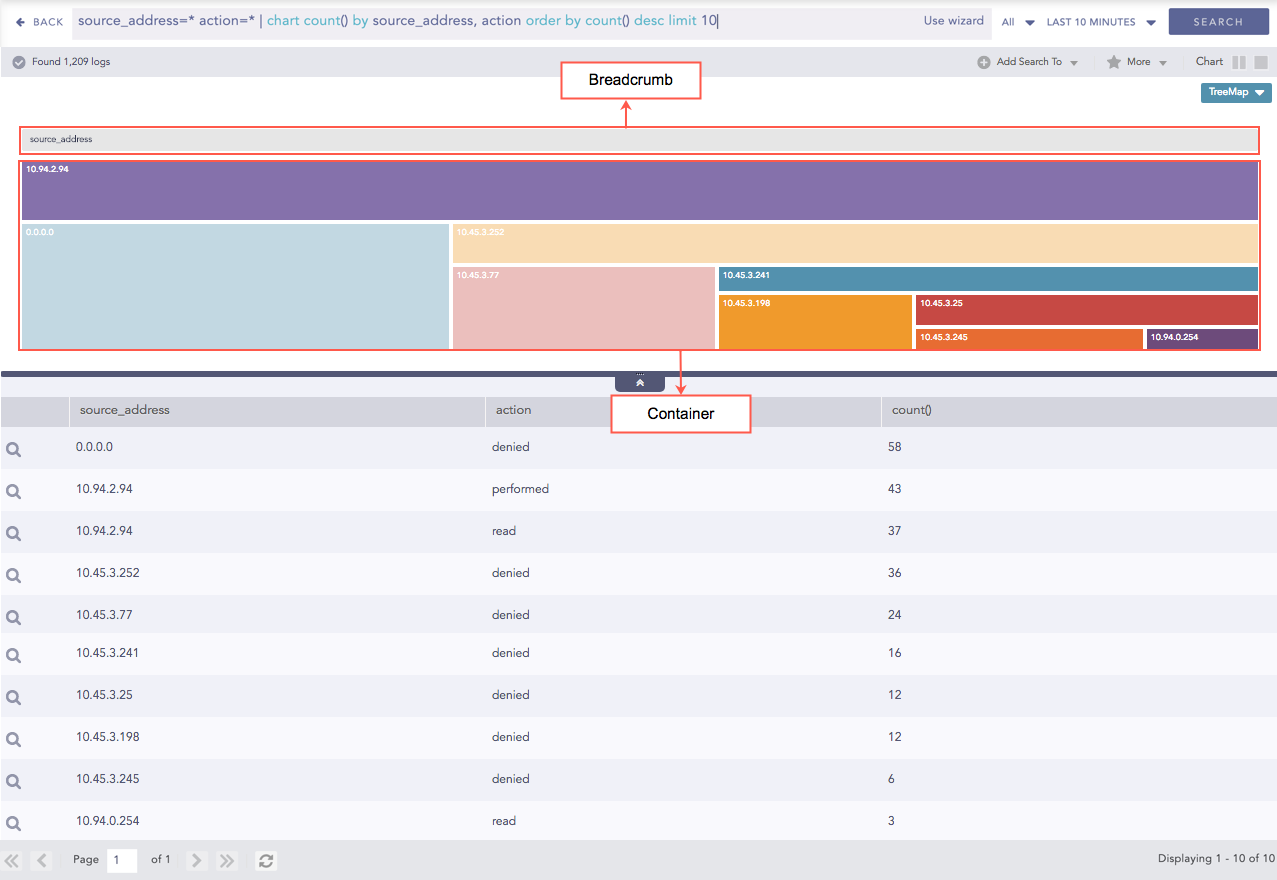Viewport: 1277px width, 880px height.
Task: Open the All scope selector
Action: coord(1017,20)
